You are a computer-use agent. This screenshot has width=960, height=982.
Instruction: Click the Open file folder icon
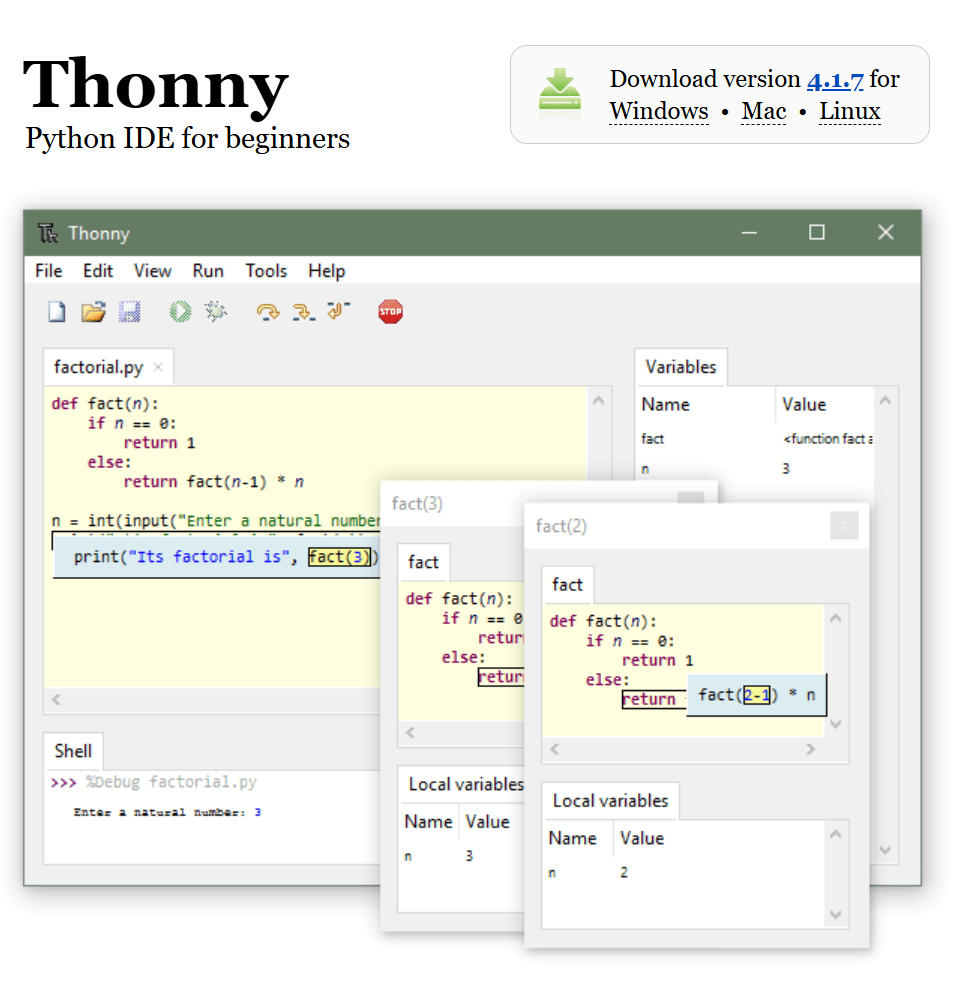coord(93,312)
